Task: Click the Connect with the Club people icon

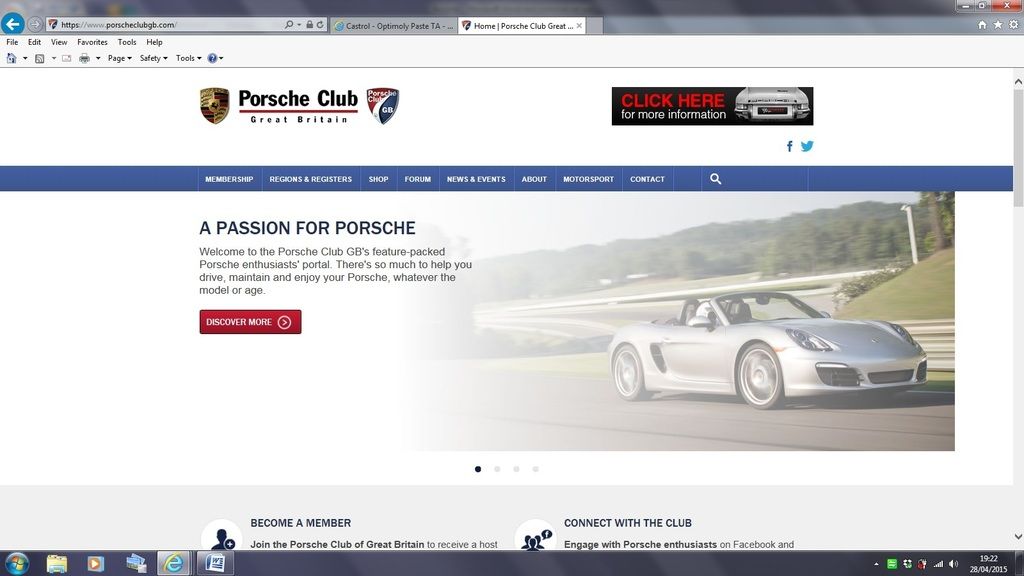Action: (536, 536)
